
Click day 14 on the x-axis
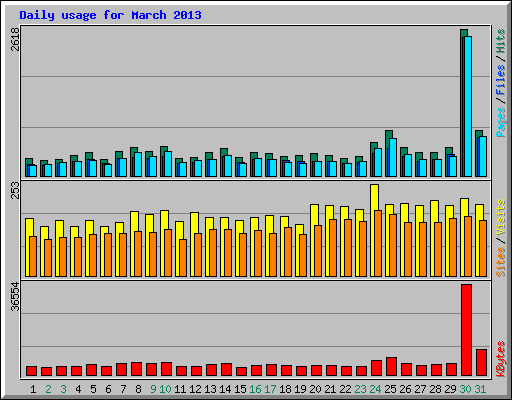[225, 389]
